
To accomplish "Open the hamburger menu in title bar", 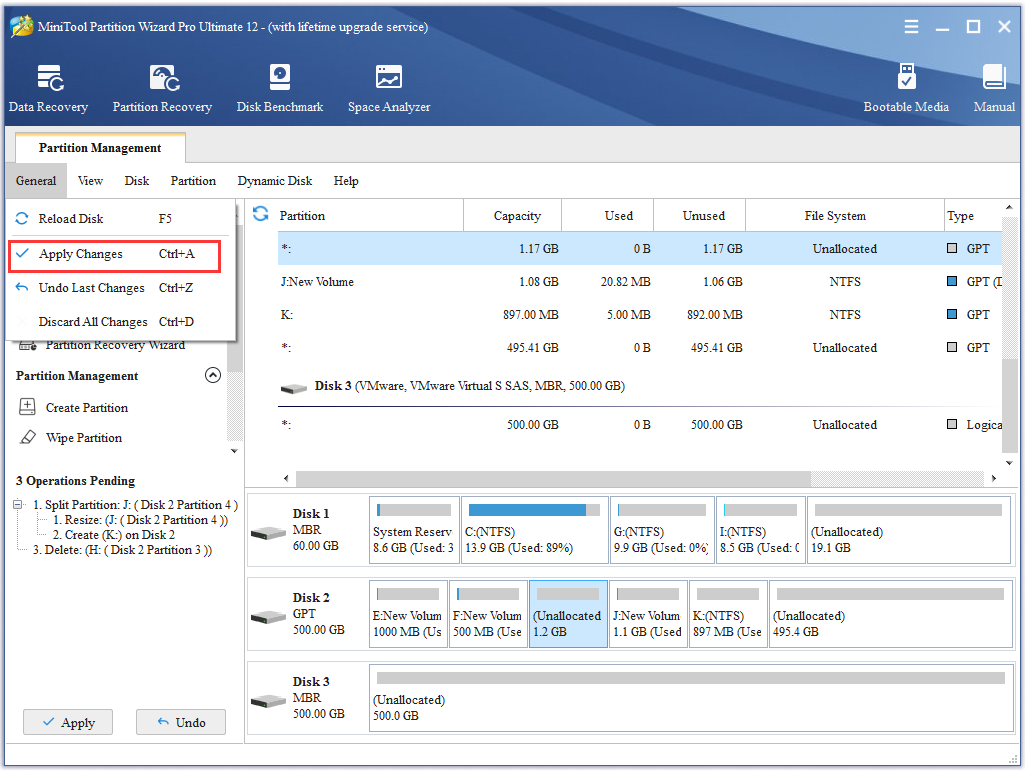I will pos(912,27).
